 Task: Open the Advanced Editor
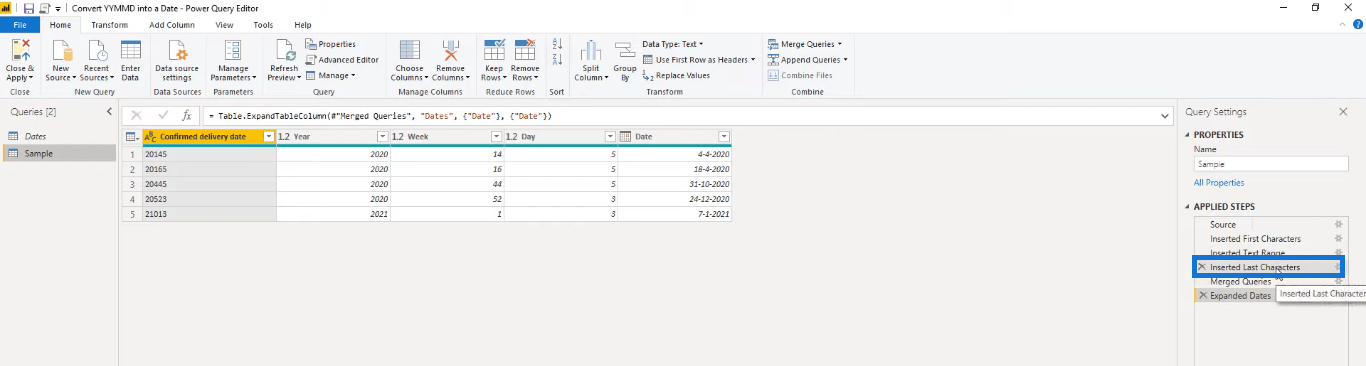tap(342, 59)
